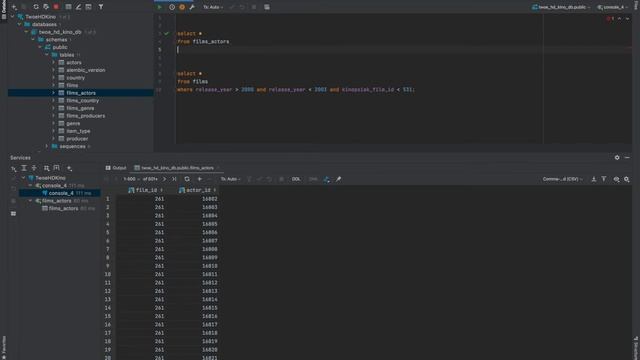Screen dimensions: 640x360
Task: Add a new data source with plus icon
Action: (14, 7)
